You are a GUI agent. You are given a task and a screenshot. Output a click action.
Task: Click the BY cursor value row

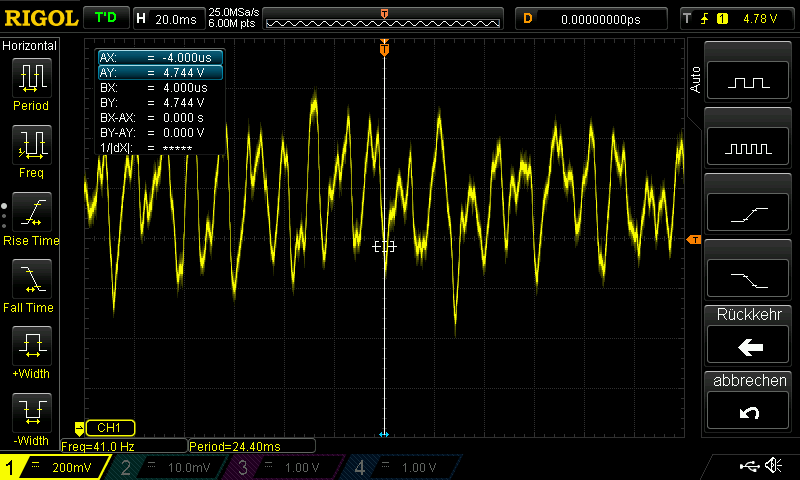(x=161, y=103)
